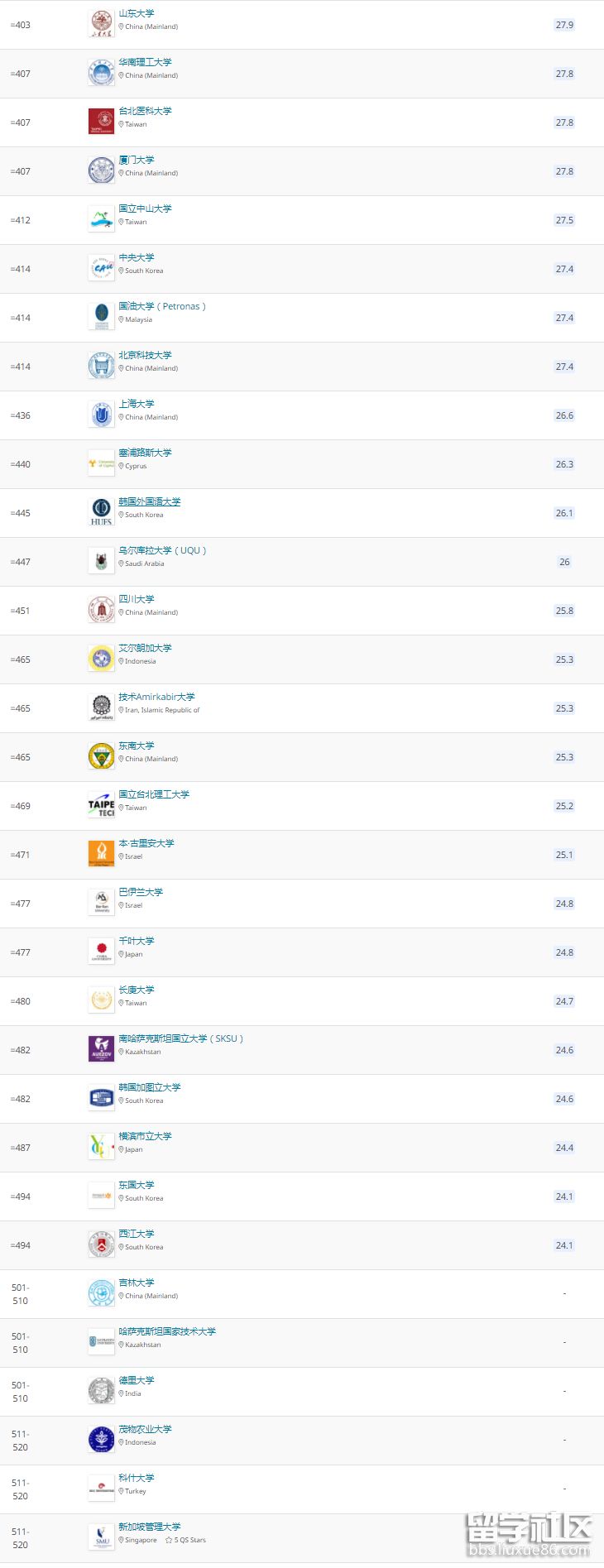Open the 技术Amirkabir大学 link
Screen dimensions: 604x1568
(x=156, y=697)
